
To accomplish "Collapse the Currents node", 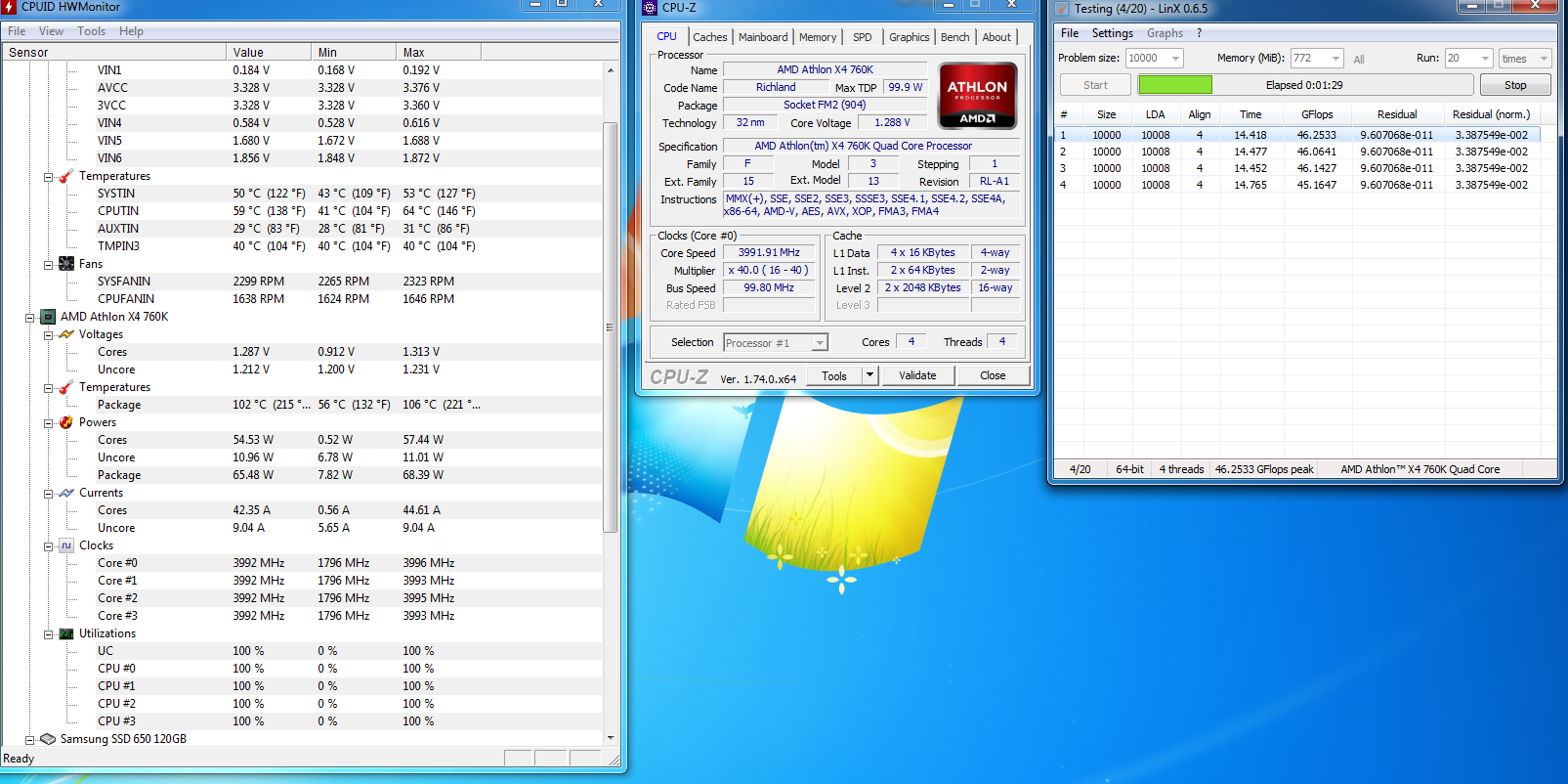I will pyautogui.click(x=48, y=494).
